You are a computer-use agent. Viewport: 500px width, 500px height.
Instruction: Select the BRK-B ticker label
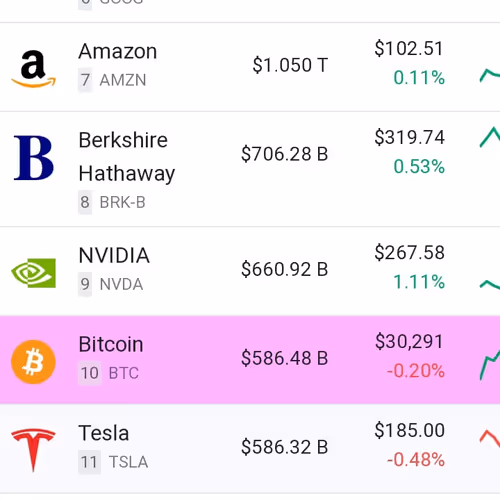[122, 202]
